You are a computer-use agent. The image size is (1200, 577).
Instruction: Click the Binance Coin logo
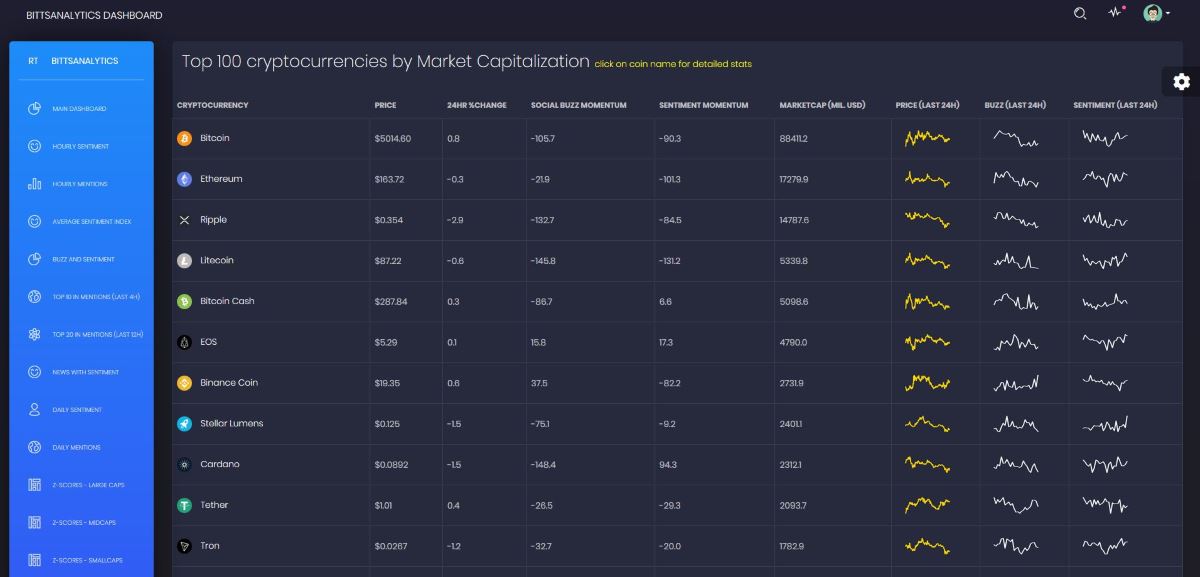(184, 383)
